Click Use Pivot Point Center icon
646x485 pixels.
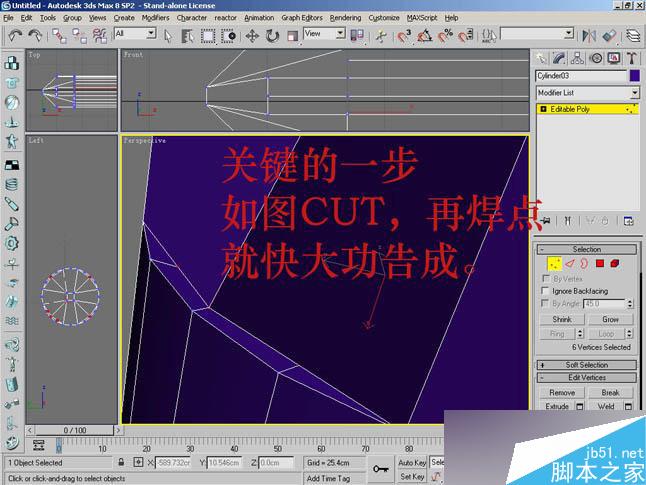[357, 36]
